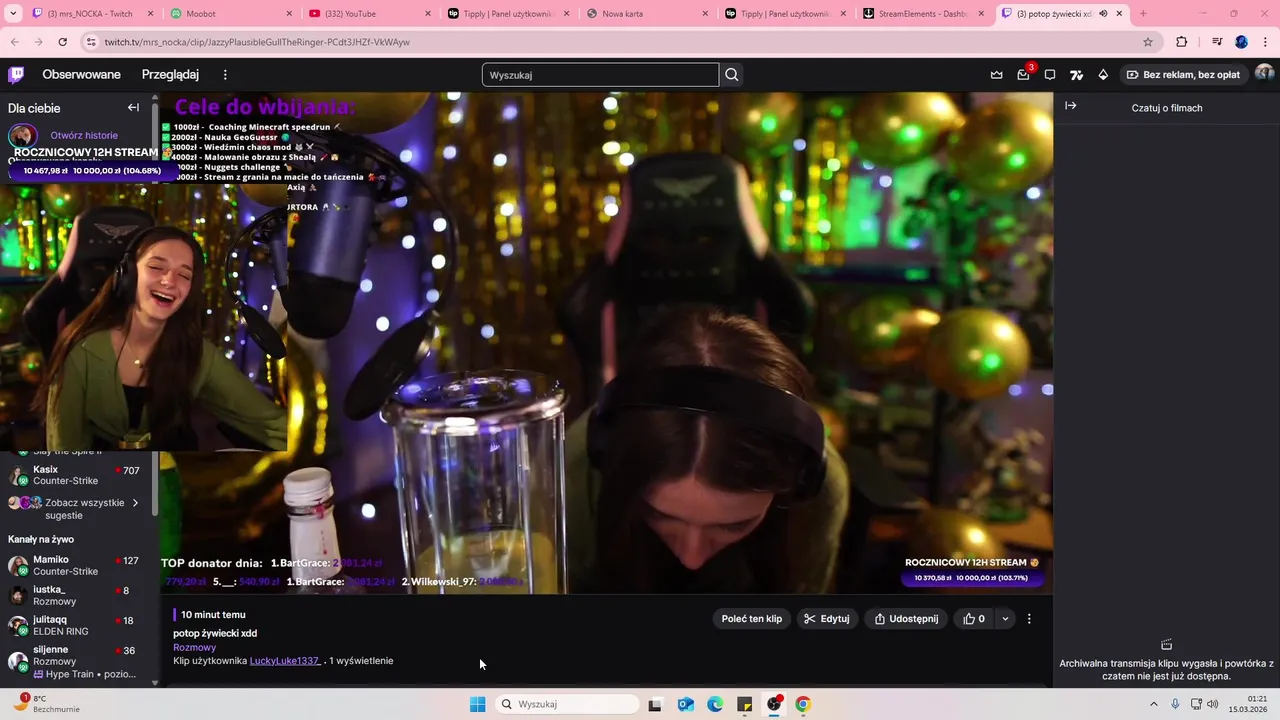Bookmark page with the star icon
Viewport: 1280px width, 720px height.
coord(1148,42)
